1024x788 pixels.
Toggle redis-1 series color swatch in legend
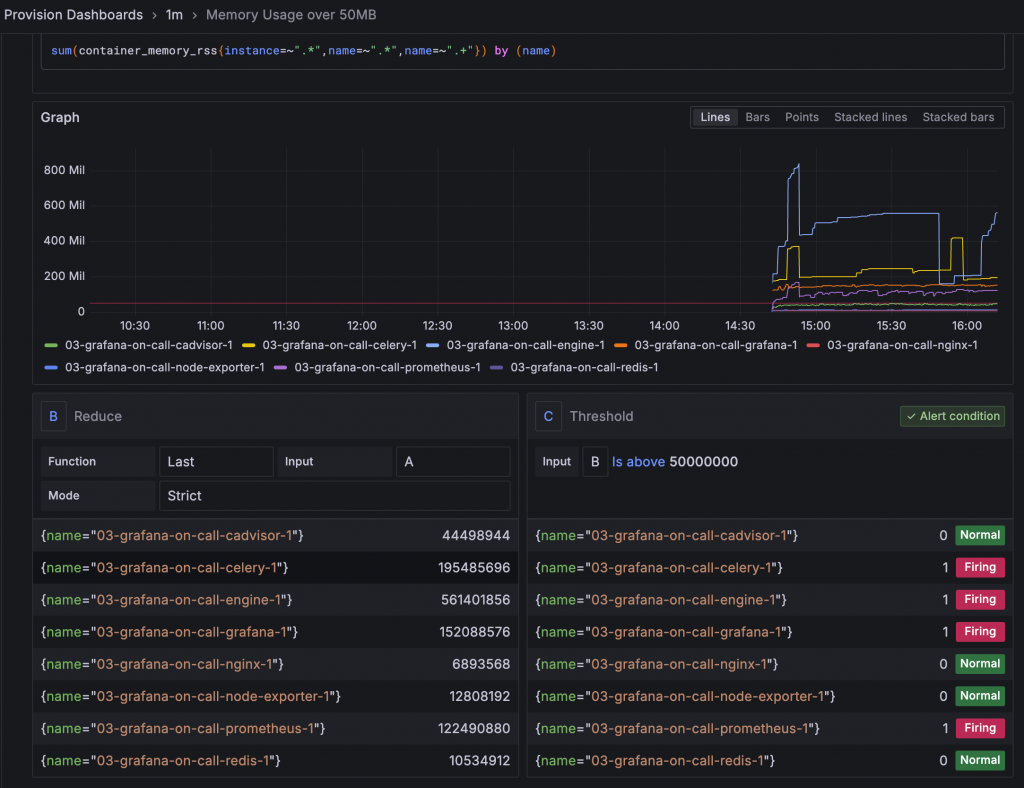[496, 368]
